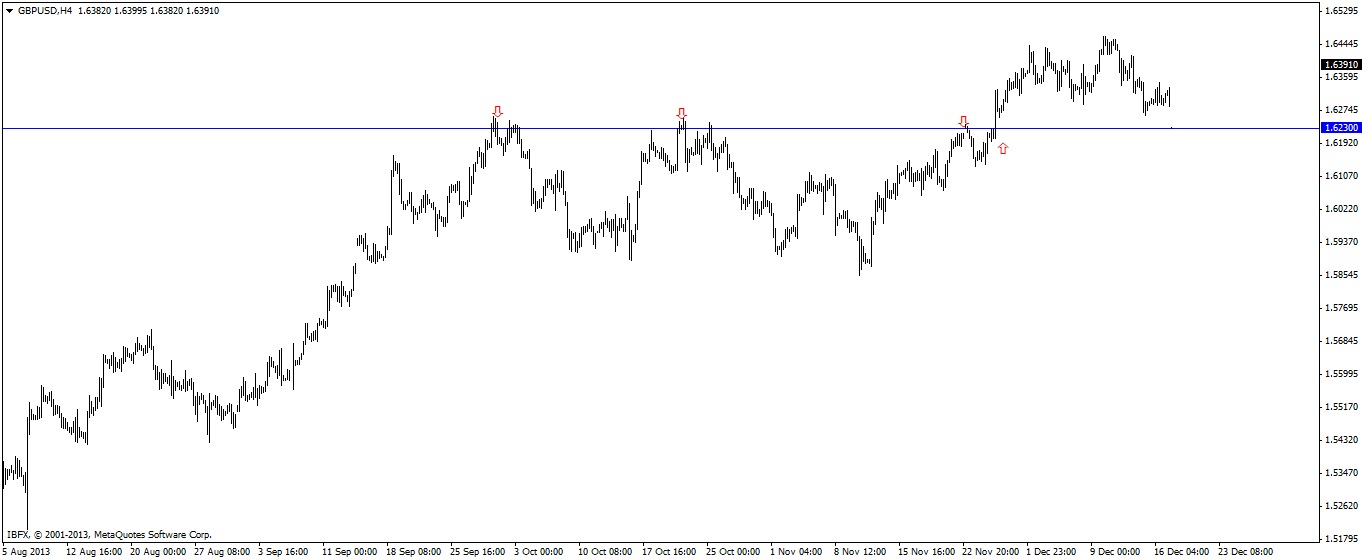Click the 18 Sep 08:00 time label
The height and width of the screenshot is (560, 1362).
coord(413,552)
